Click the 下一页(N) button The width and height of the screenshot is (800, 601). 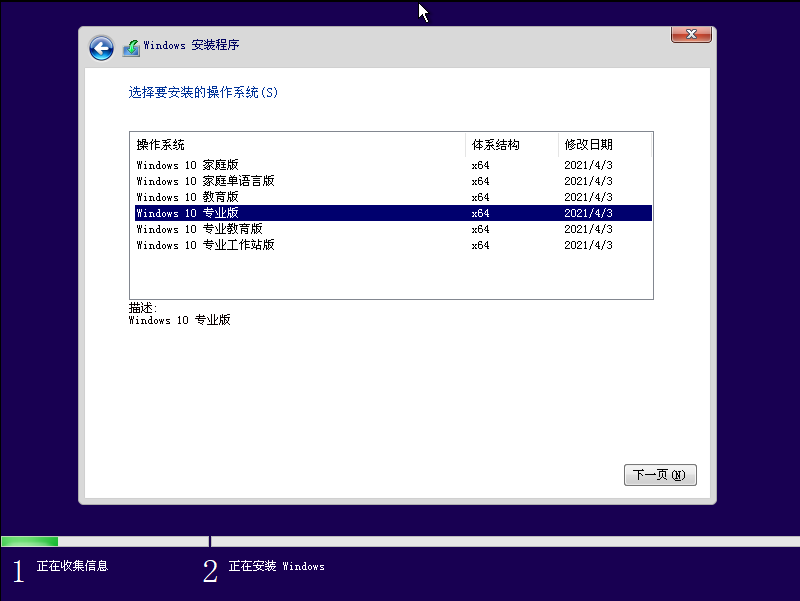[x=660, y=474]
